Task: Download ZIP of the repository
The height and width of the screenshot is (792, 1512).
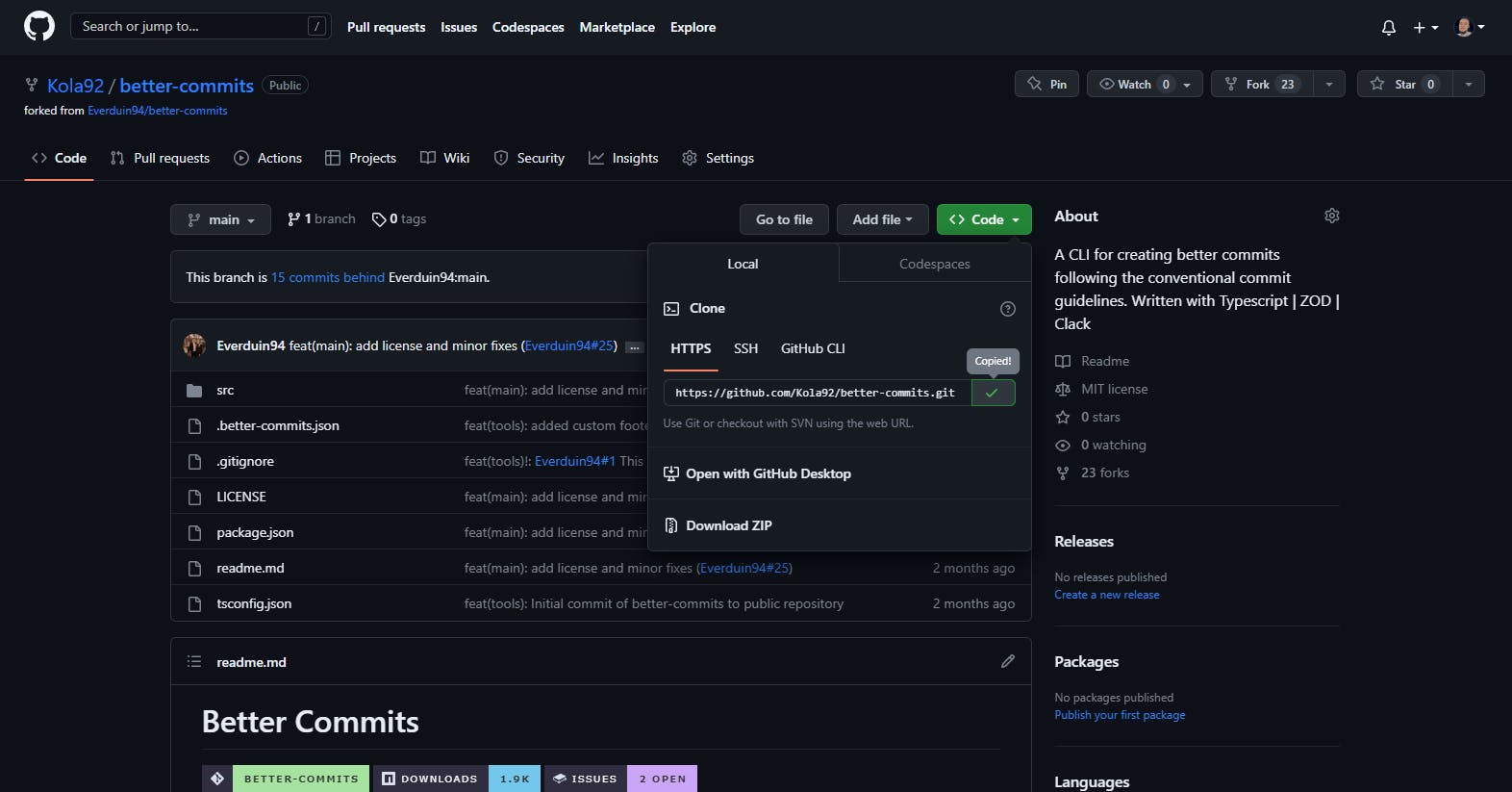Action: click(x=718, y=525)
